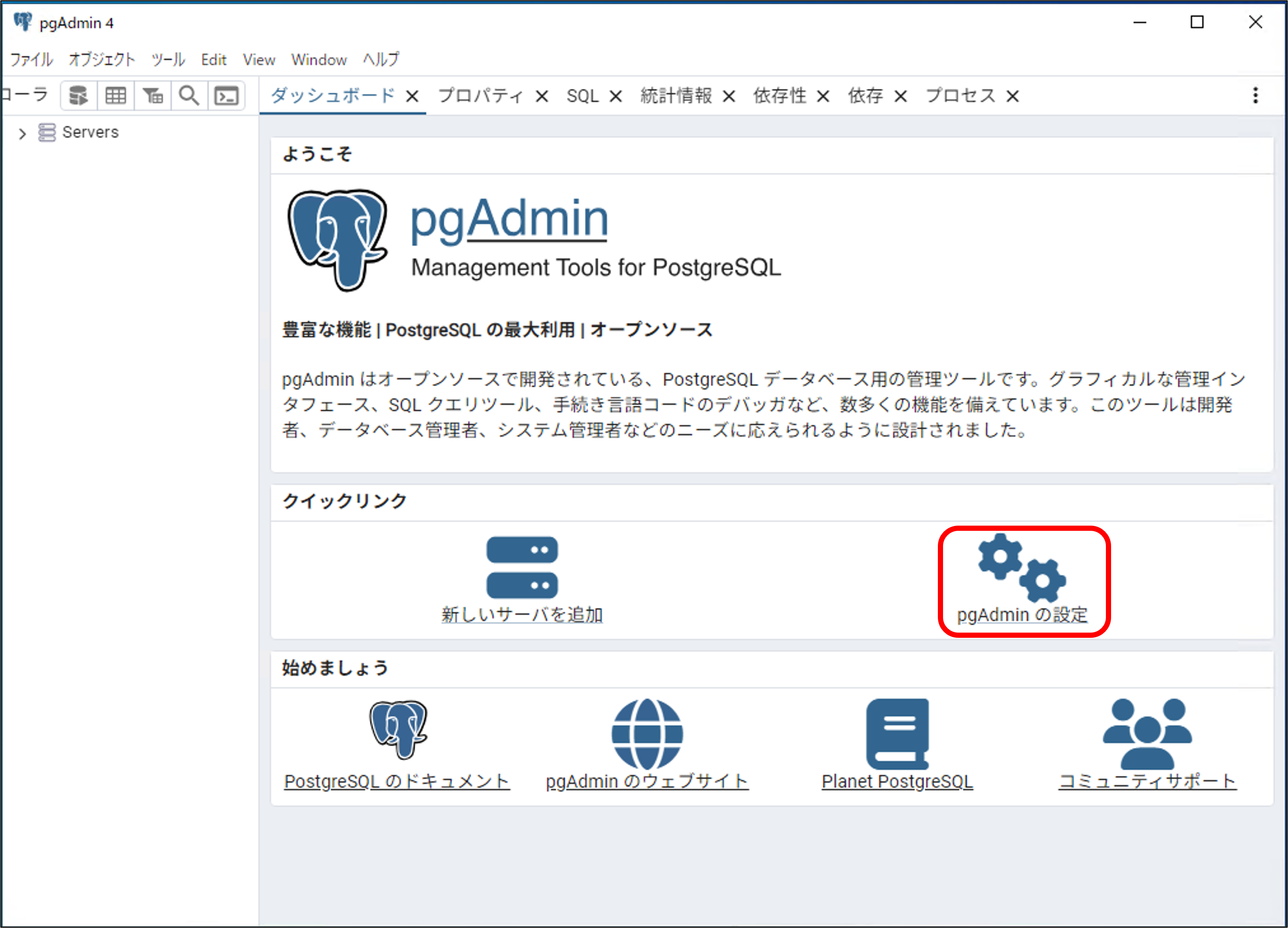Click the View Data table icon
Image resolution: width=1288 pixels, height=928 pixels.
pos(116,96)
